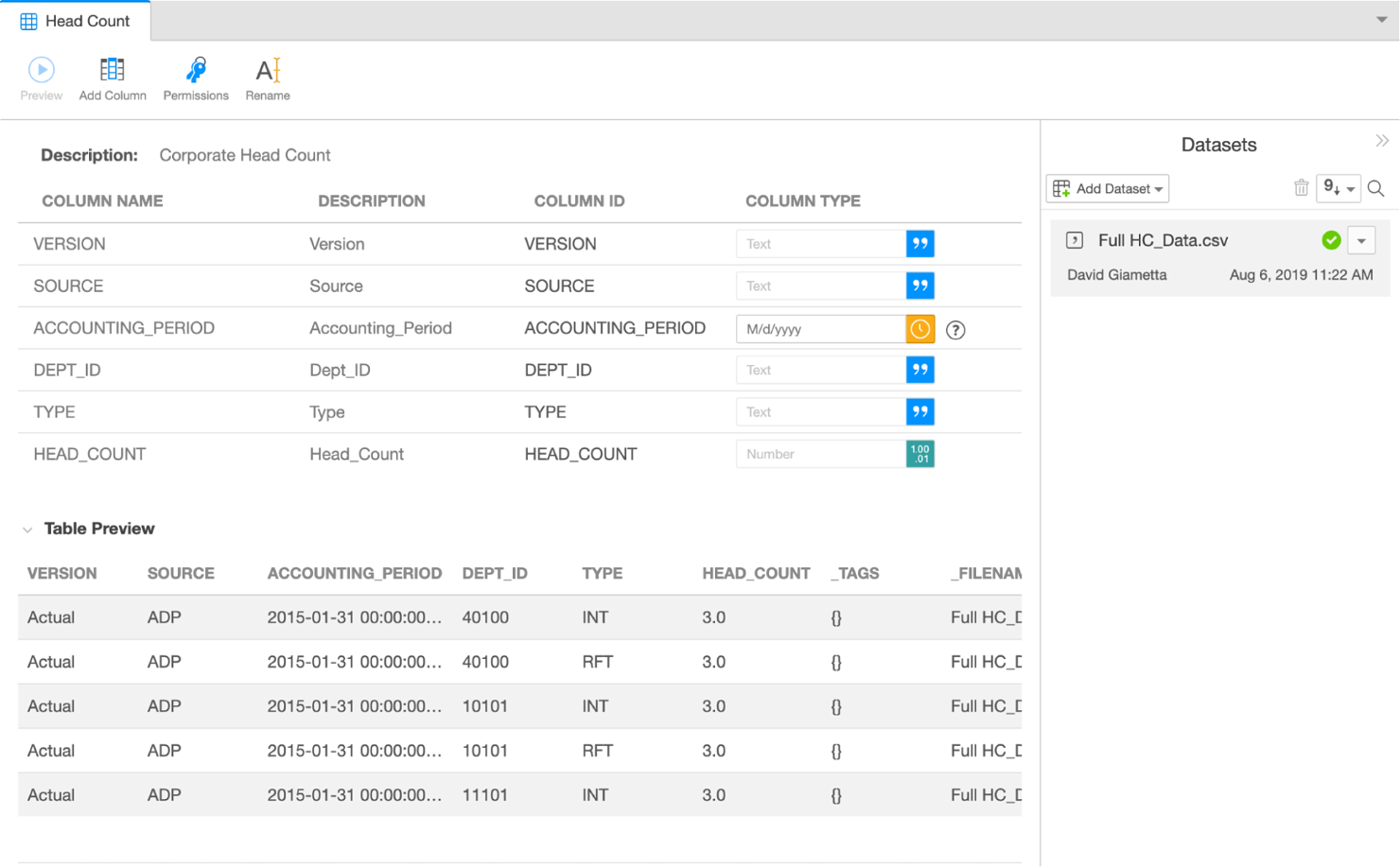
Task: Open the Permissions settings
Action: [195, 78]
